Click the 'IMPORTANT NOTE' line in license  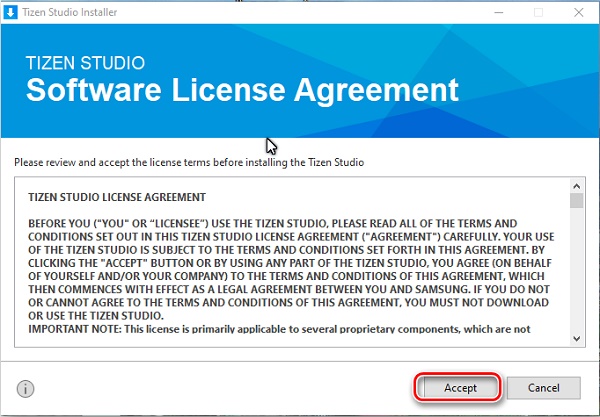pos(279,329)
